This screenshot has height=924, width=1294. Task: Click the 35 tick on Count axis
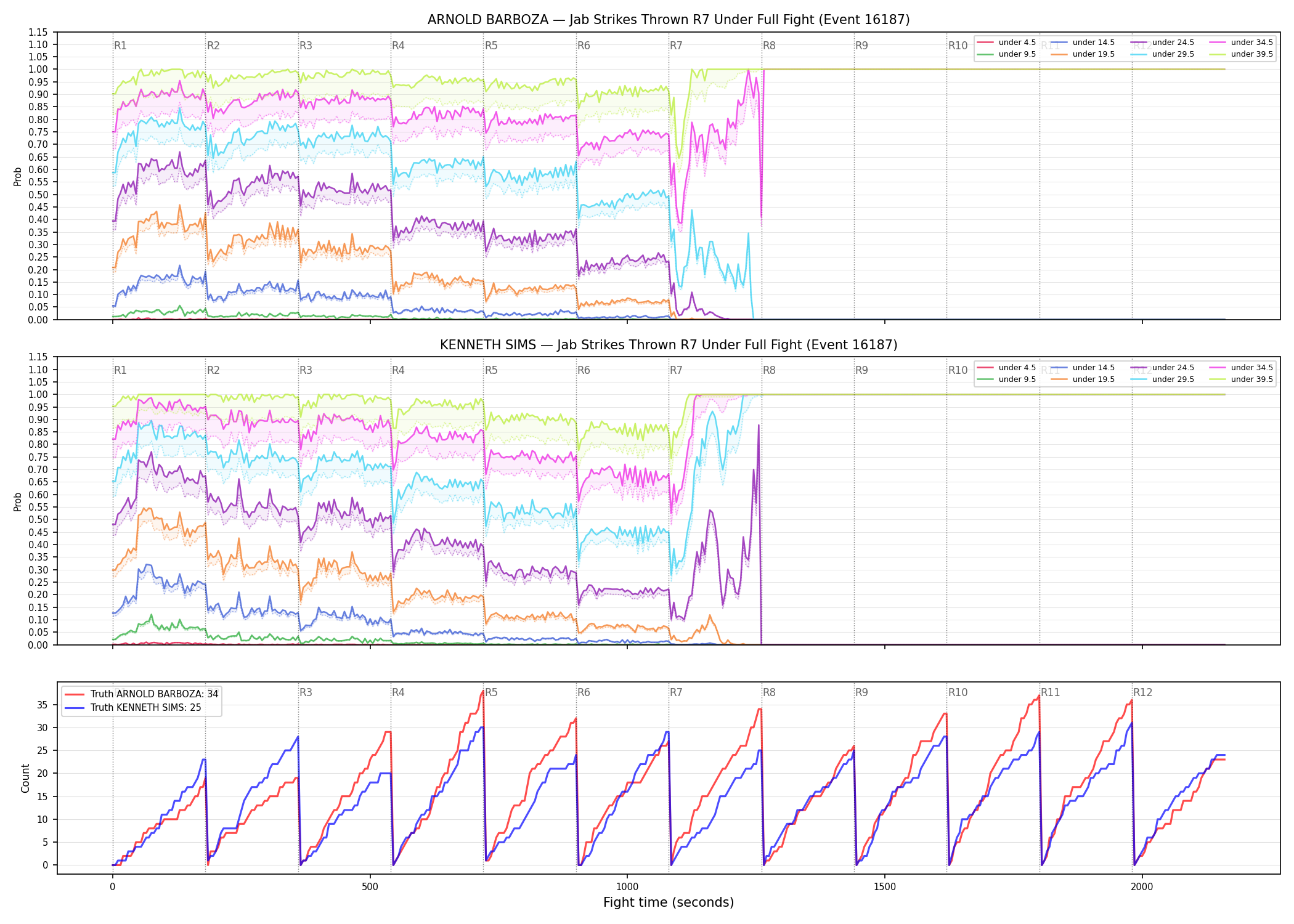click(x=43, y=705)
